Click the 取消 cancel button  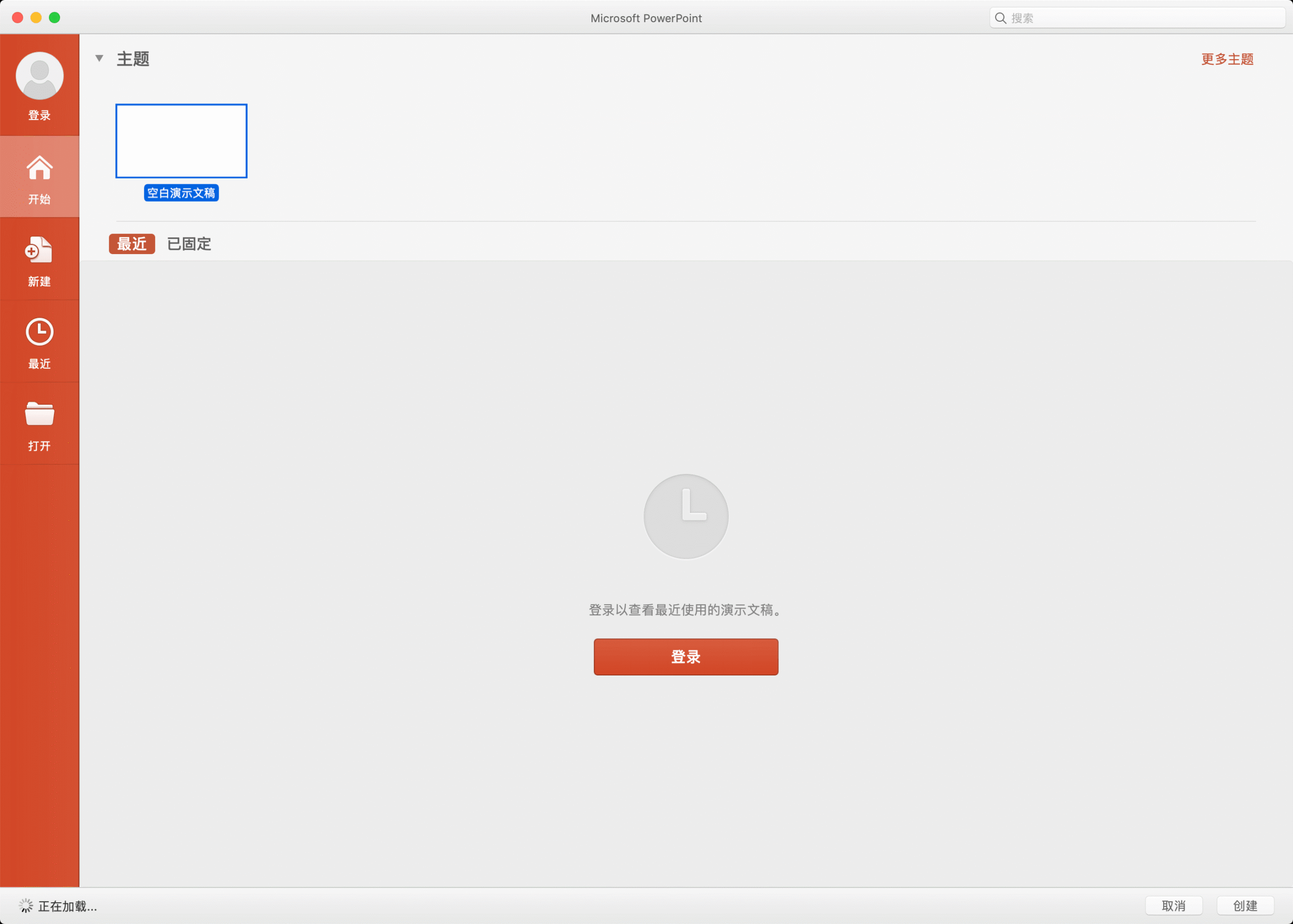point(1175,905)
